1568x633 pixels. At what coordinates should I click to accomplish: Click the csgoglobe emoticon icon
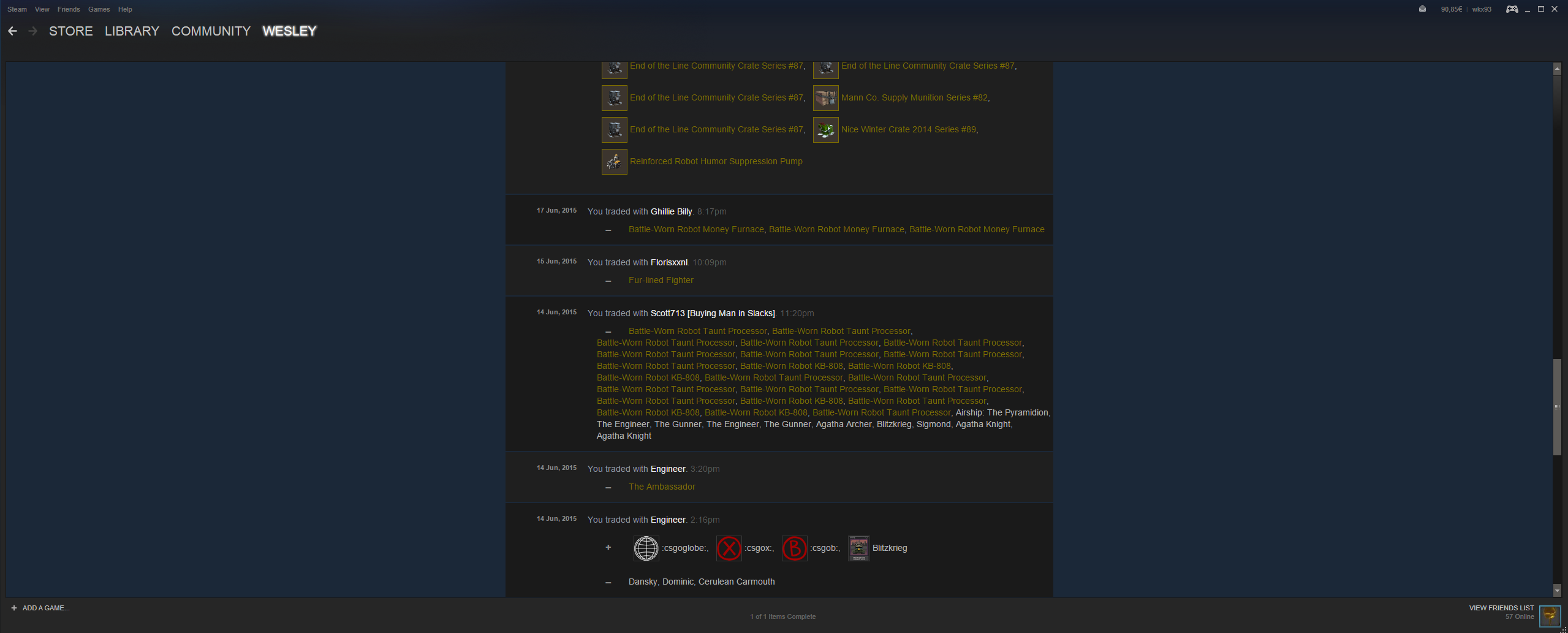[646, 548]
